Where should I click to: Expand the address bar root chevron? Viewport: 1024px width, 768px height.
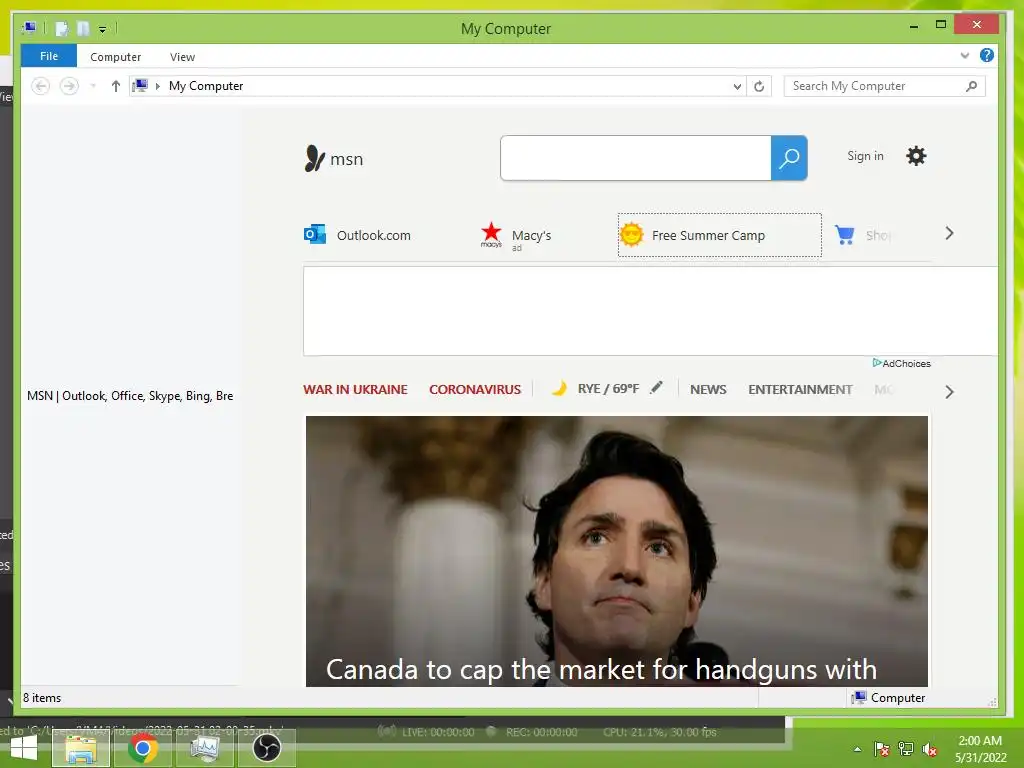(157, 86)
